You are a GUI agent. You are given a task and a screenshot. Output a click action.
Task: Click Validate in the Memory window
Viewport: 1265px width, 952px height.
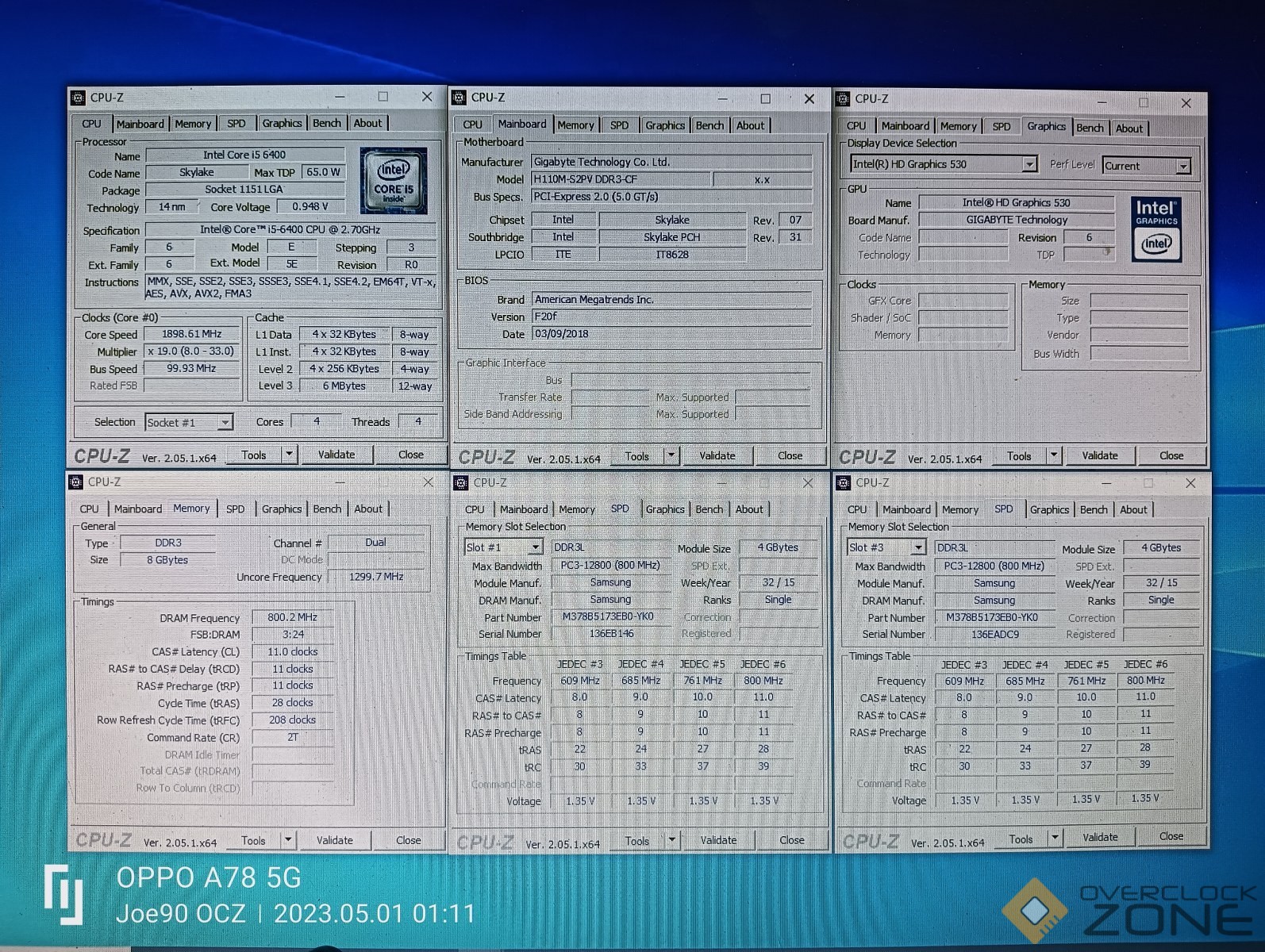[x=335, y=840]
